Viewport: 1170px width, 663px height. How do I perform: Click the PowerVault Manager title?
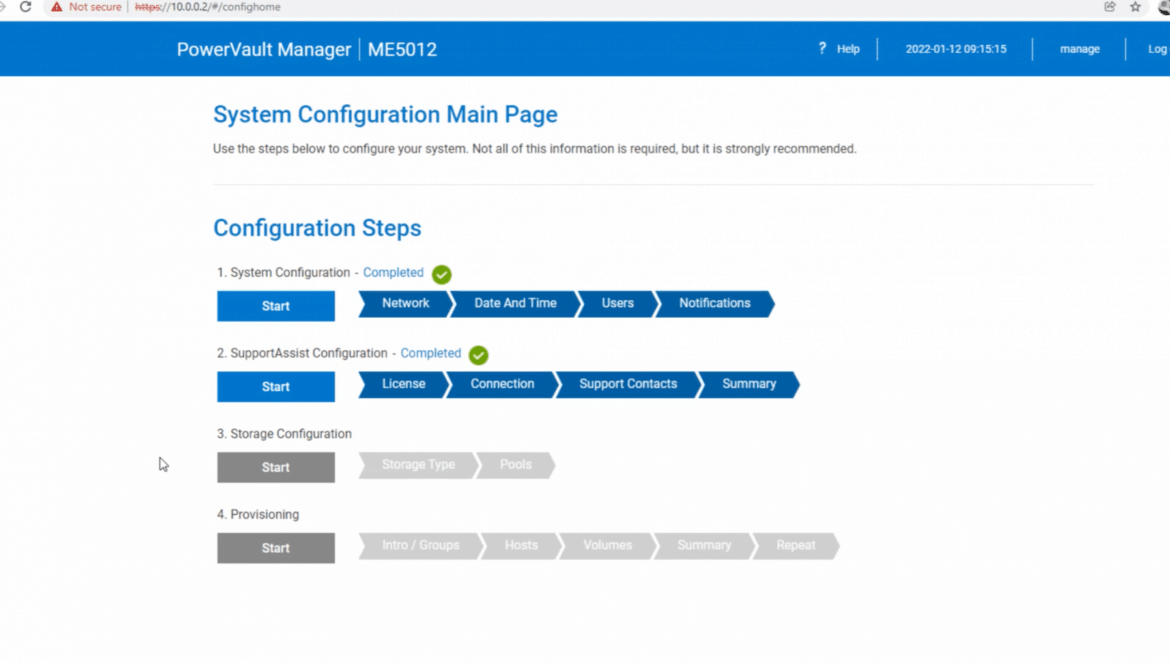263,49
